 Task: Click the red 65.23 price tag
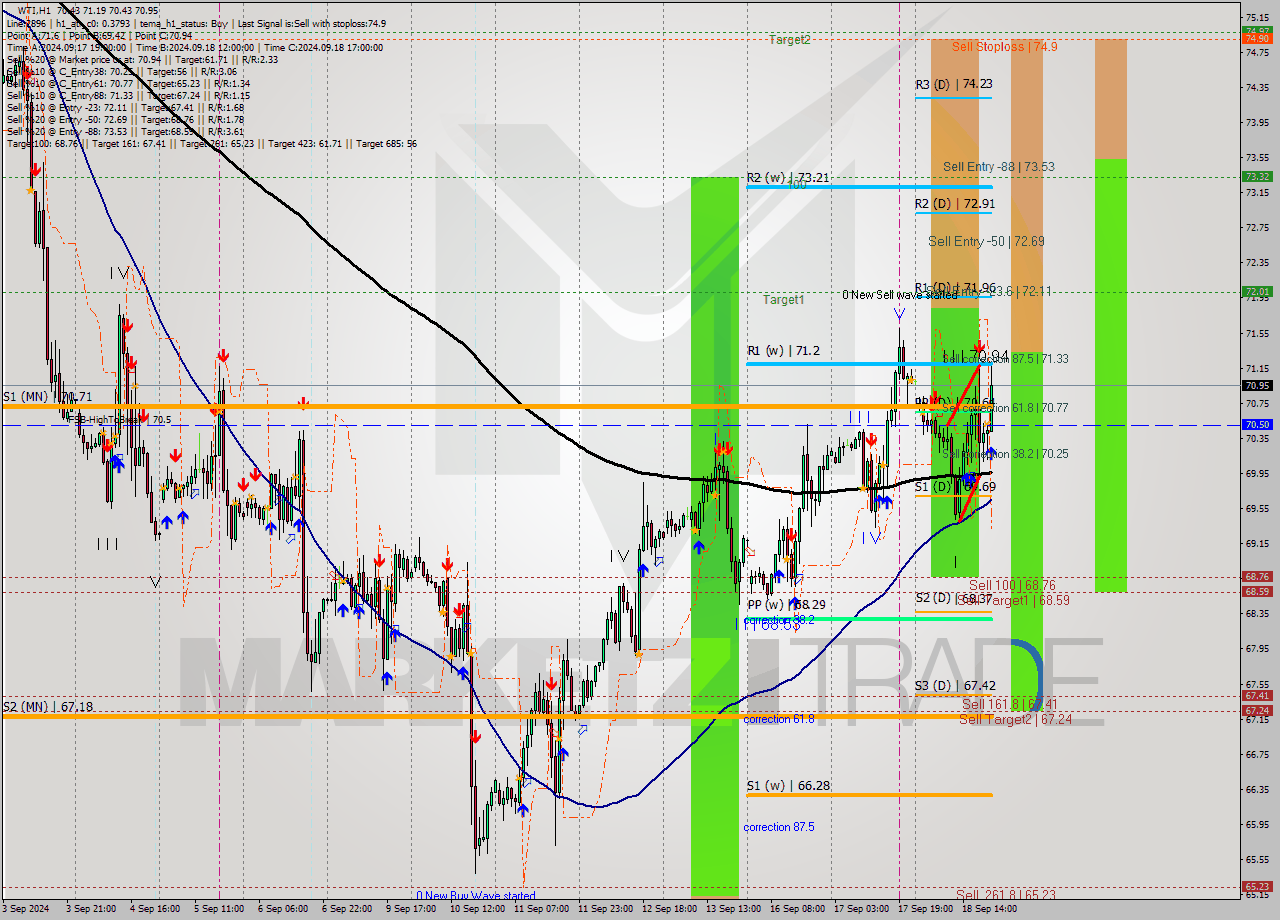point(1257,886)
